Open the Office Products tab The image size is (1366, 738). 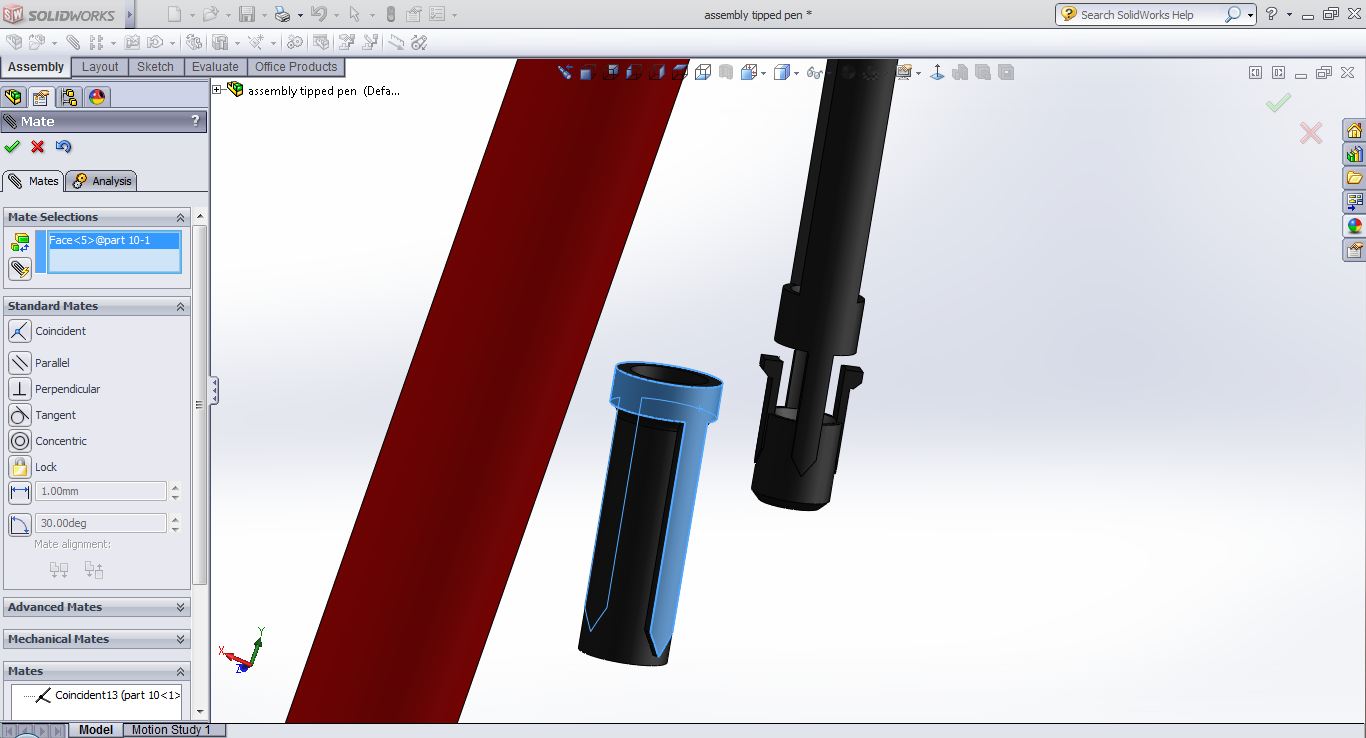click(x=296, y=67)
